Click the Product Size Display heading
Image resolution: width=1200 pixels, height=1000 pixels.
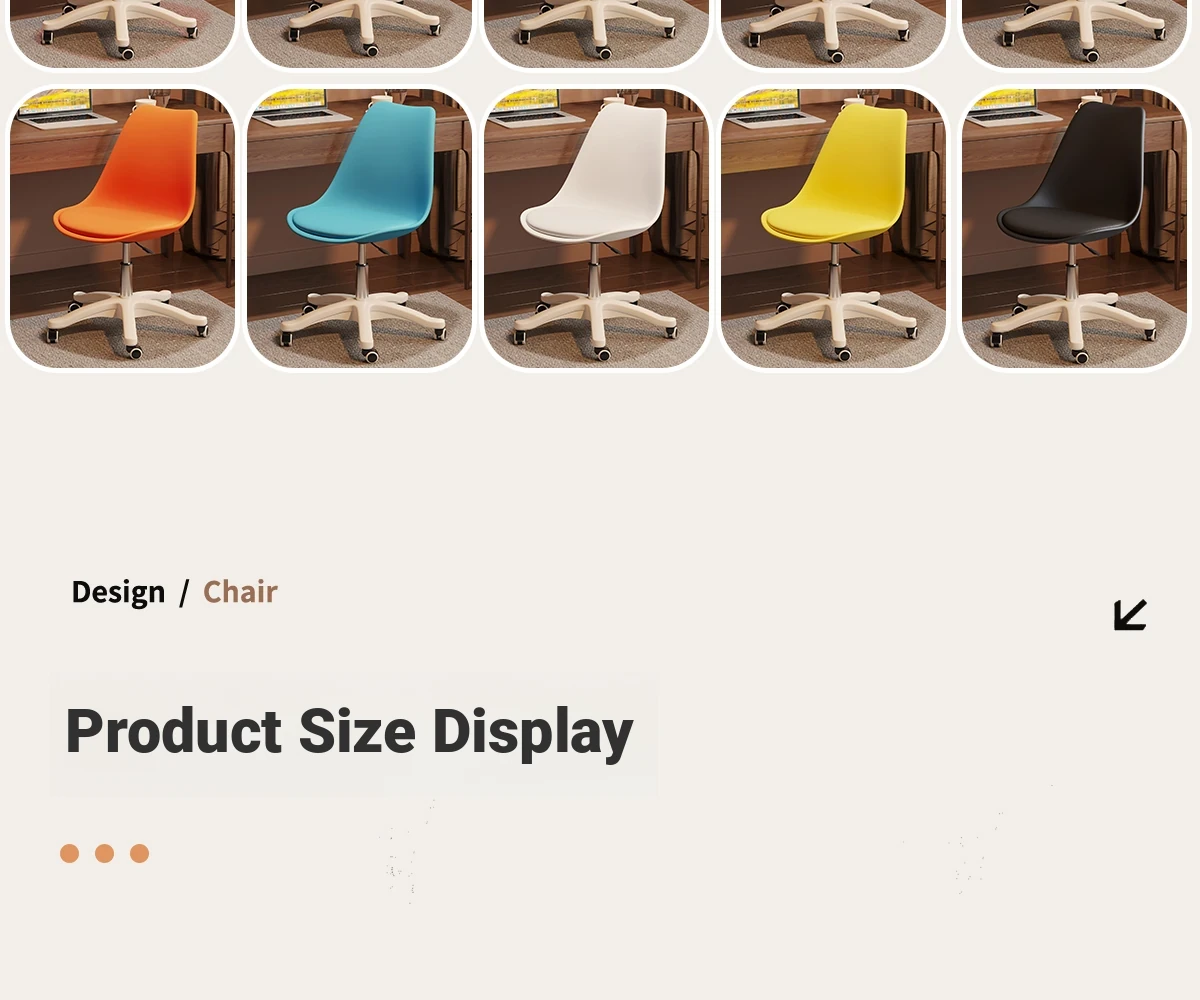point(349,731)
